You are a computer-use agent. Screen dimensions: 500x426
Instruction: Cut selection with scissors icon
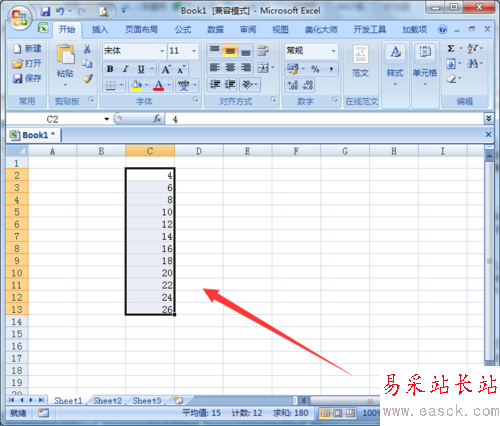pos(87,49)
